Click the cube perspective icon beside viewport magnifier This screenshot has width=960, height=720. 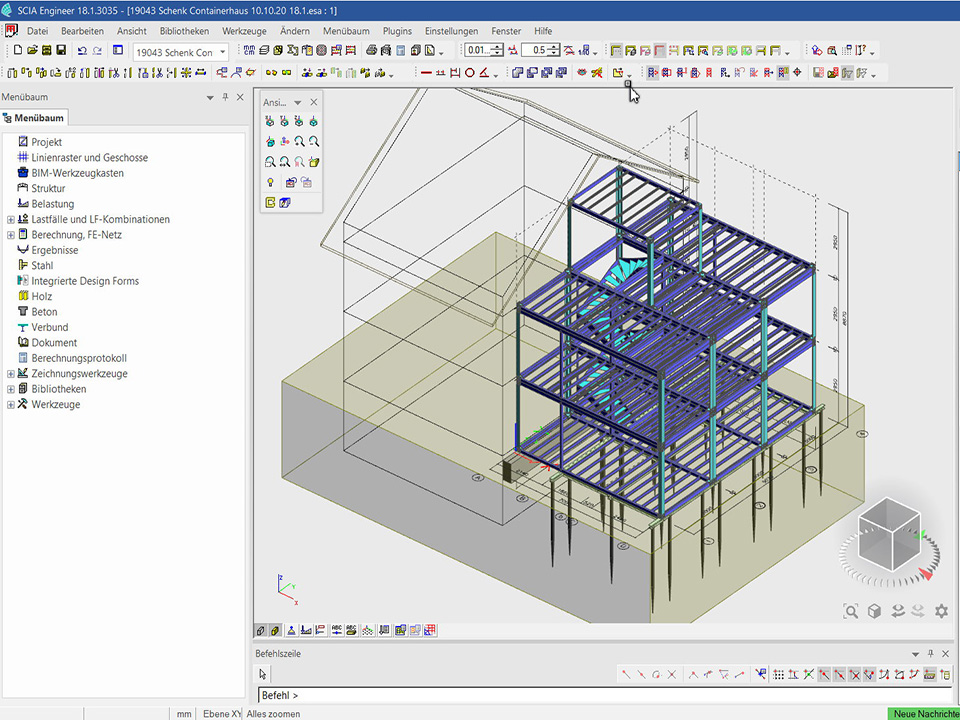point(874,611)
